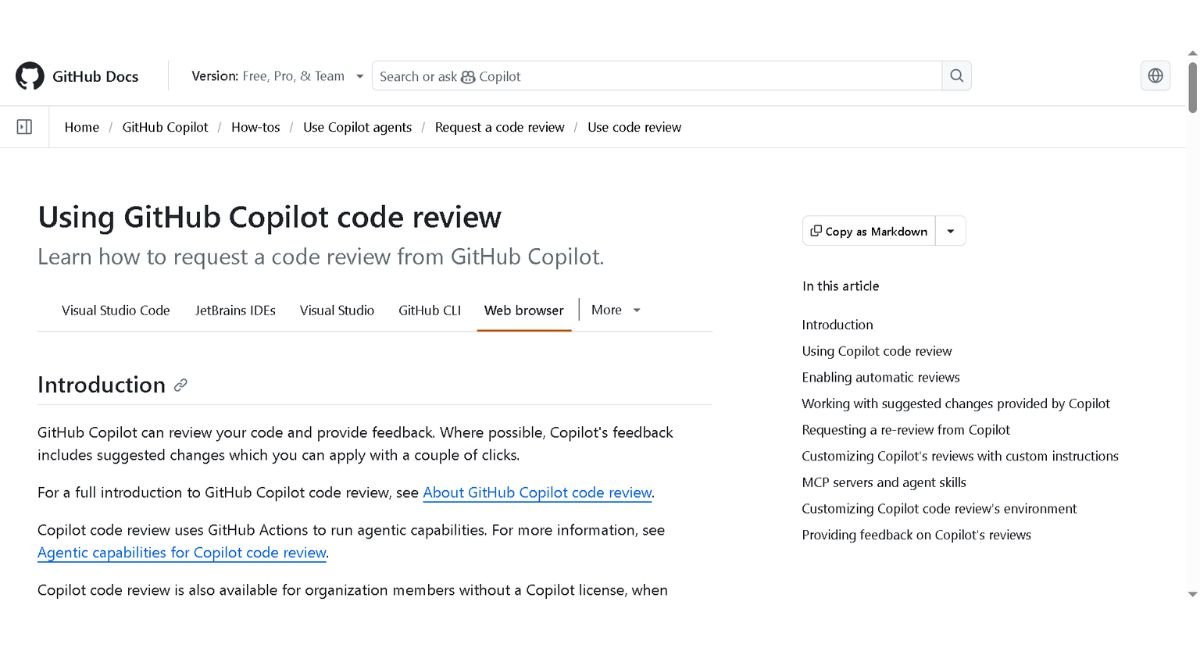Toggle the sidebar panel icon
This screenshot has height=650, width=1200.
pyautogui.click(x=25, y=127)
